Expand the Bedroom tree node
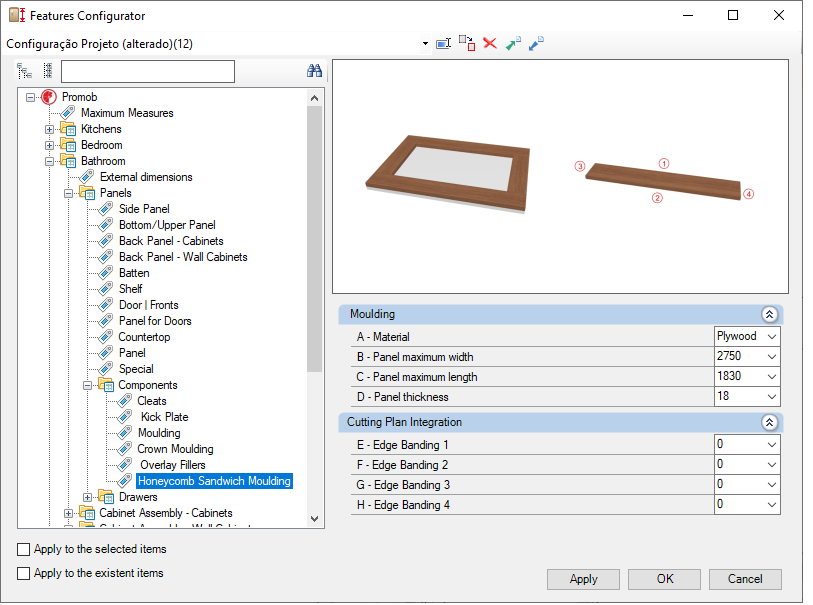This screenshot has height=605, width=813. coord(49,145)
